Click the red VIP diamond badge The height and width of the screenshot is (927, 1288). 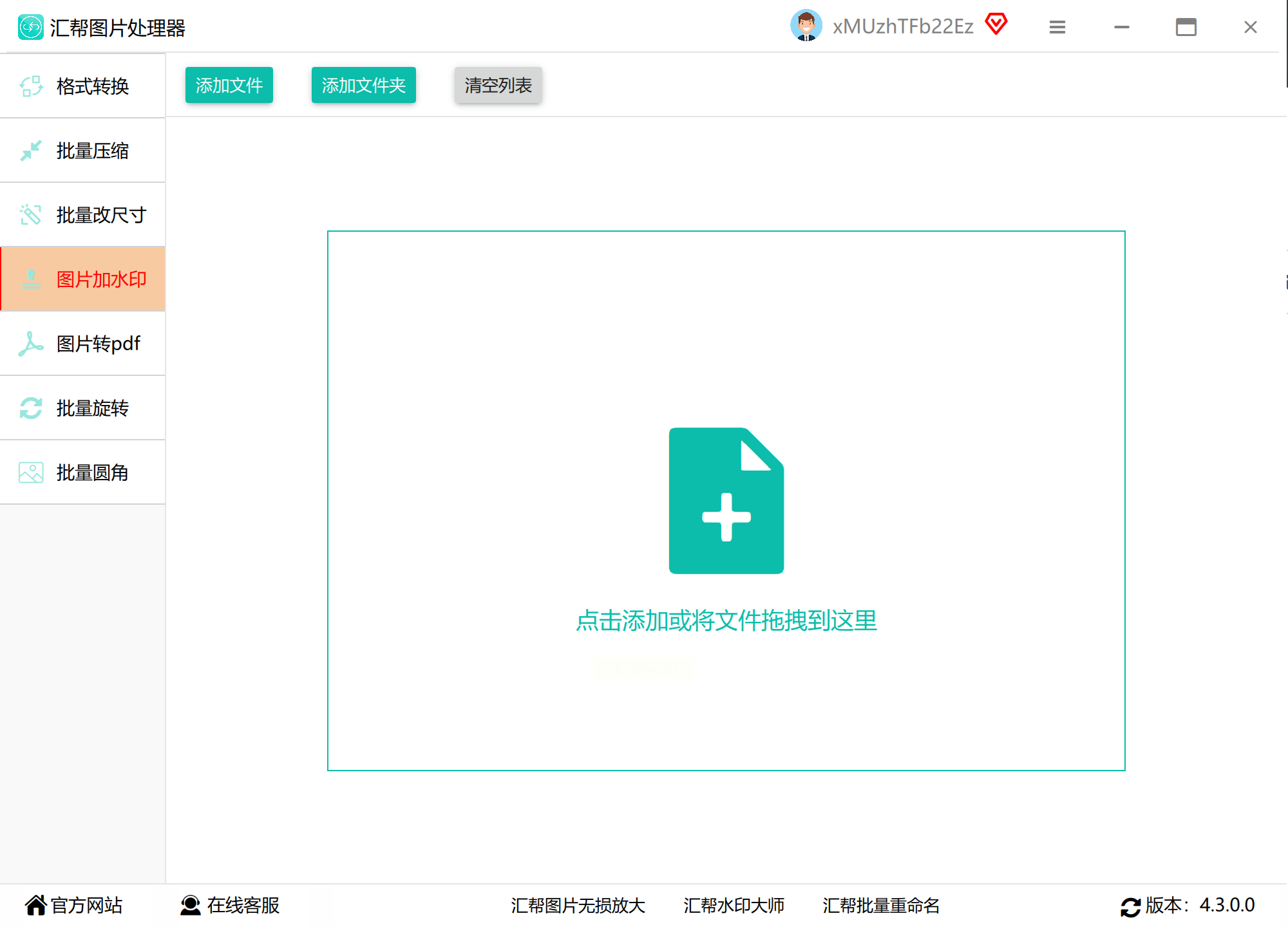996,24
